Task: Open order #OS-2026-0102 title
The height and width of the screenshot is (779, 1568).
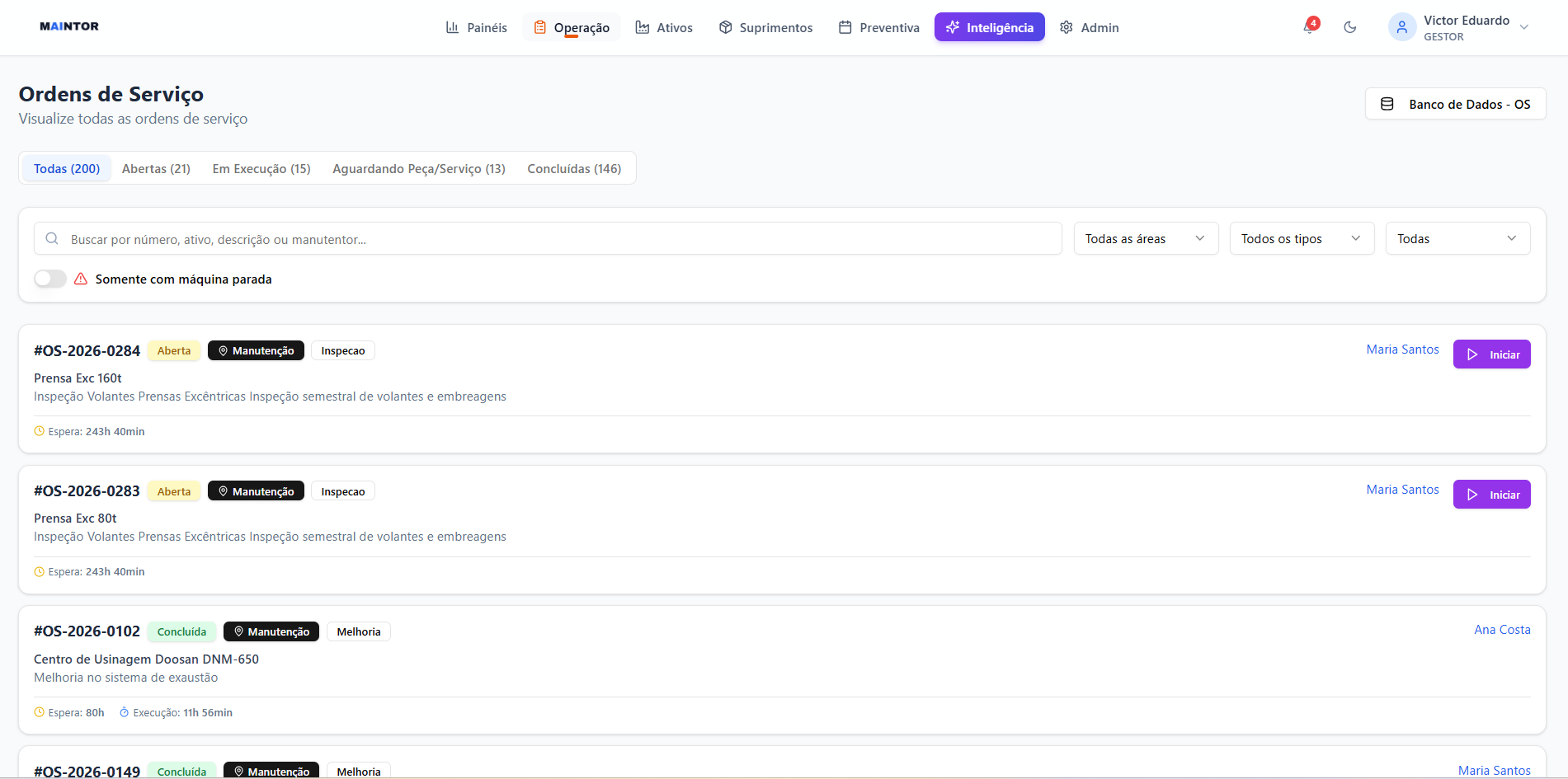Action: (87, 631)
